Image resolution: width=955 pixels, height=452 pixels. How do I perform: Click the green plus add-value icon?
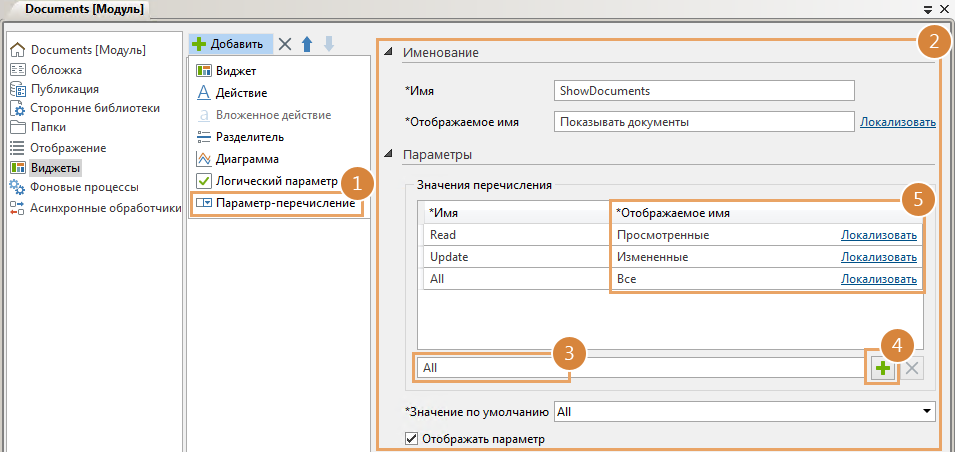[882, 368]
